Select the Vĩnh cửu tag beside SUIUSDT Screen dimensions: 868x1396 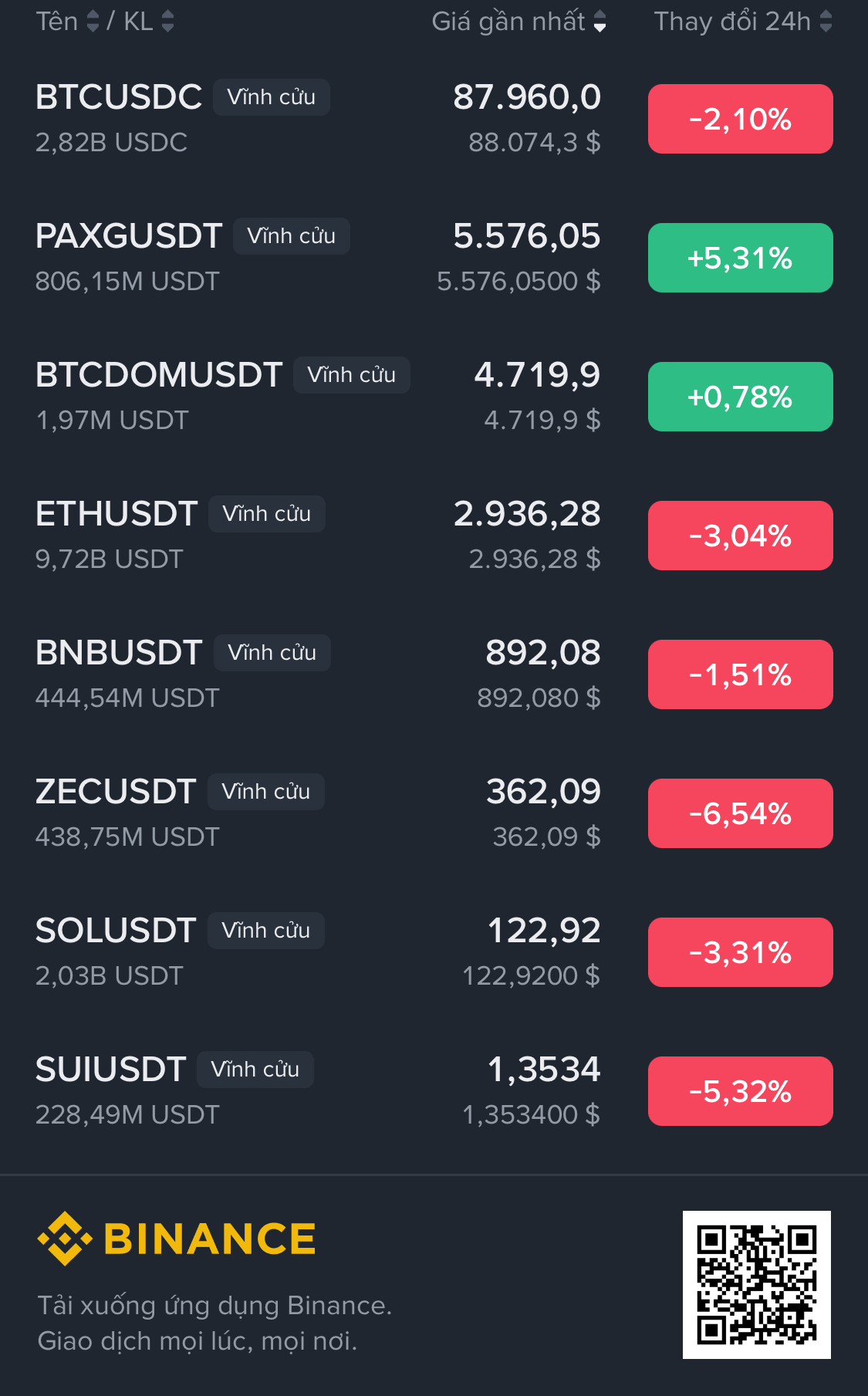click(x=255, y=1070)
